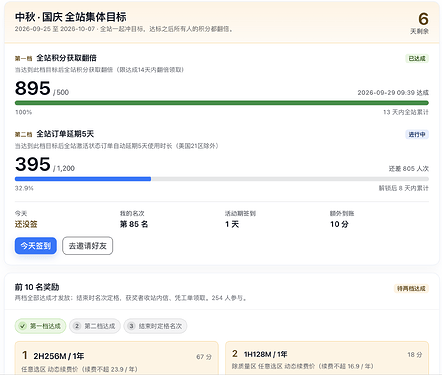Click the title 中秋·国庆 全站集体目标
Image resolution: width=442 pixels, height=375 pixels.
71,17
